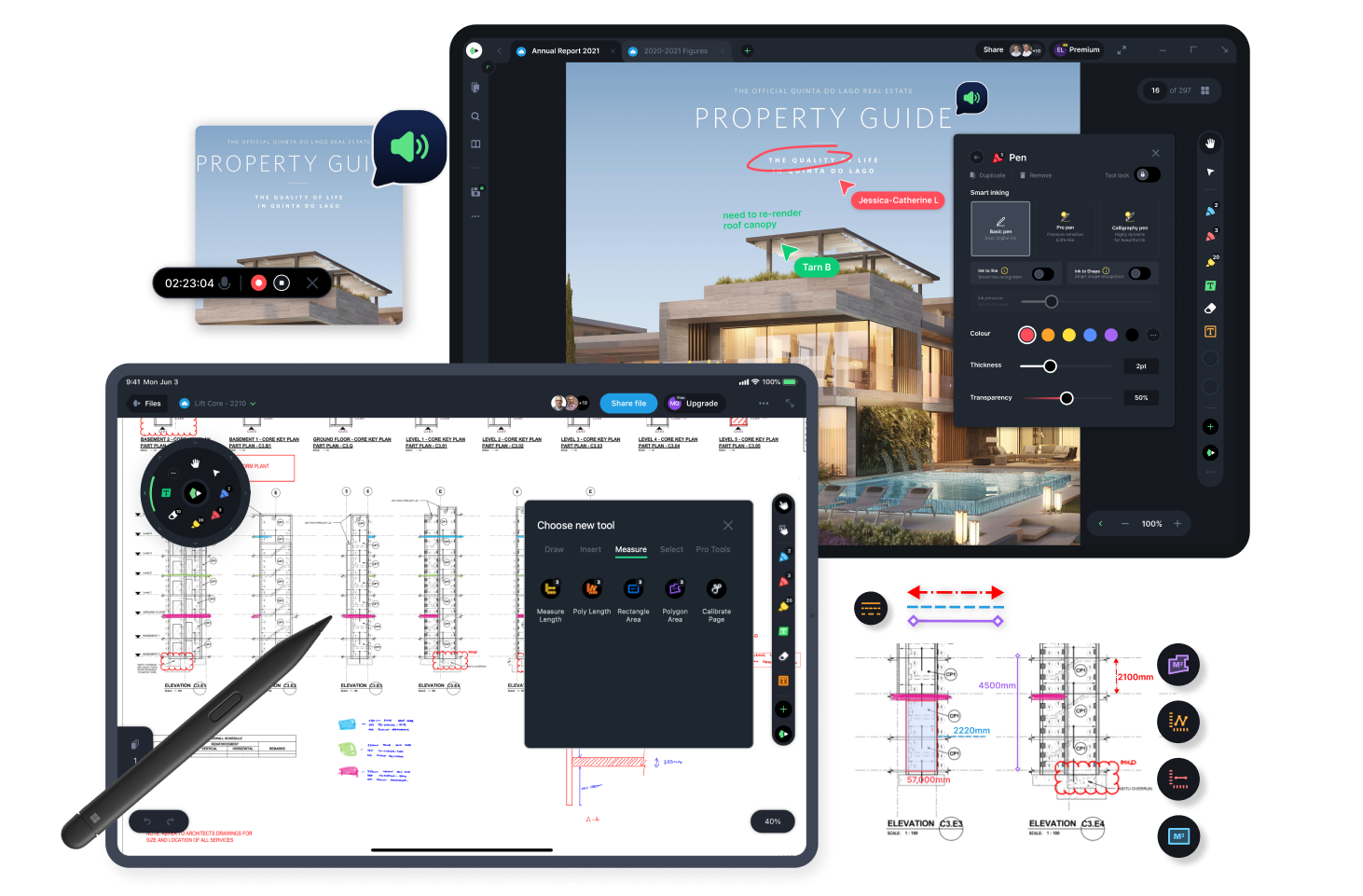Select the eraser tool in desktop toolbar

click(x=1210, y=309)
